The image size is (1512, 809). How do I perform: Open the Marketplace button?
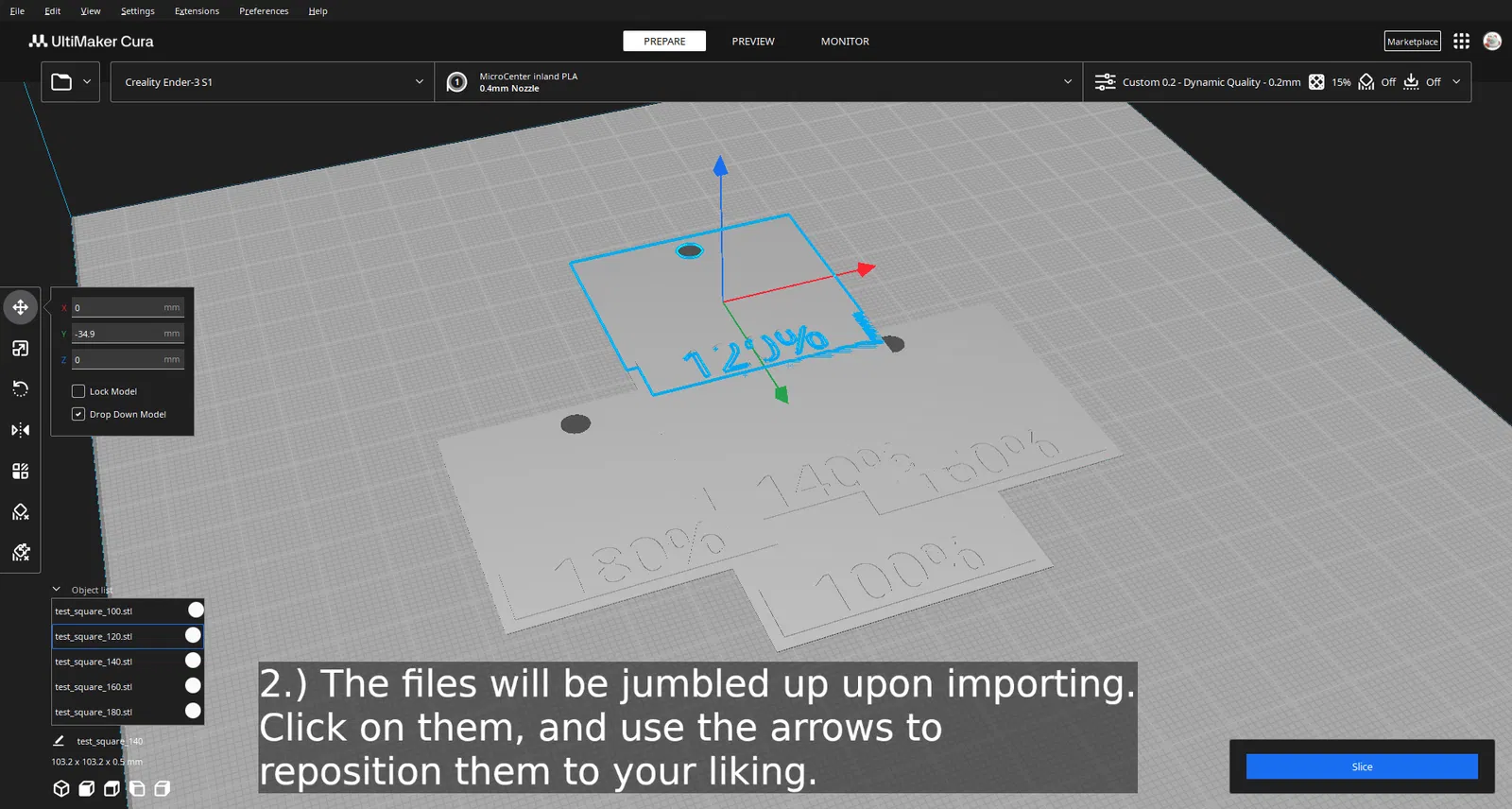tap(1413, 42)
